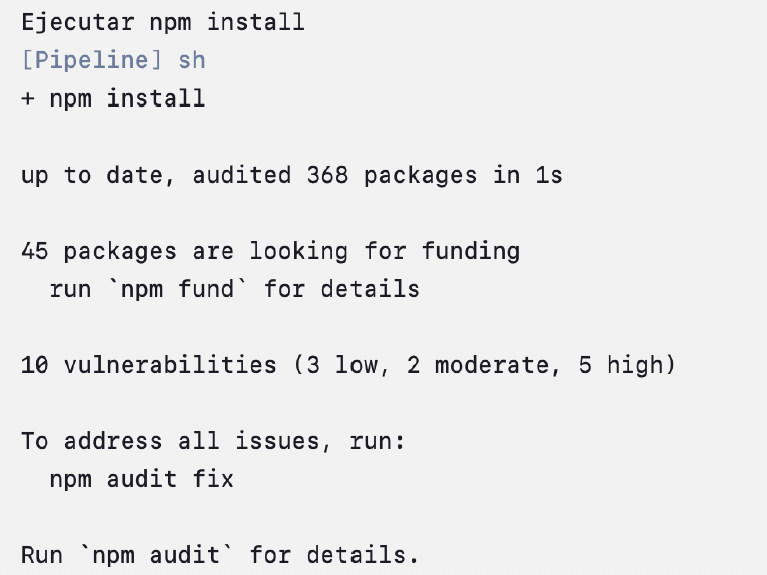Screen dimensions: 767x575
Task: Click the word 'Pipeline' in brackets
Action: click(91, 61)
